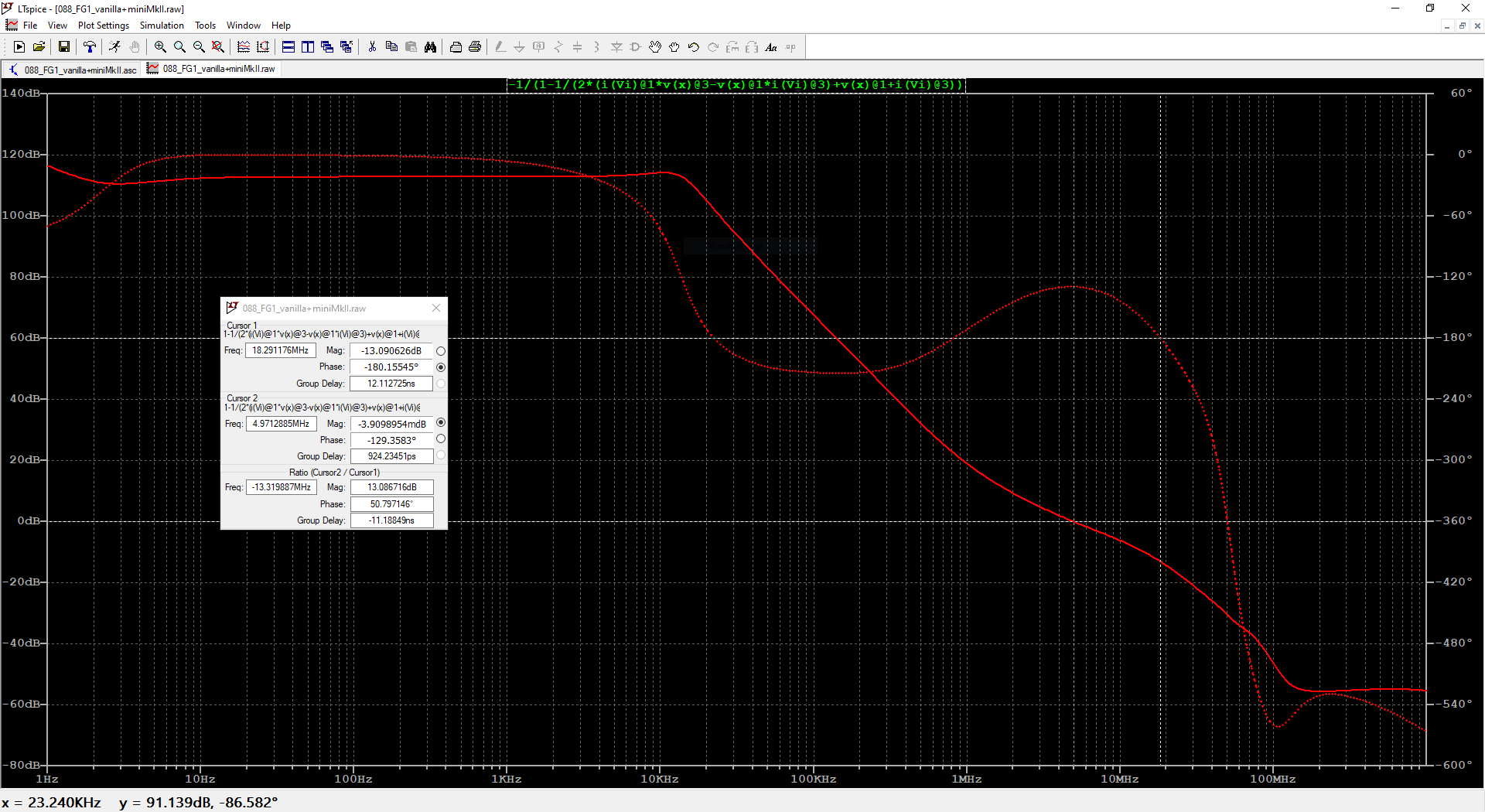Viewport: 1485px width, 812px height.
Task: Click Cursor 2 Phase field -129.3583°
Action: coord(391,440)
